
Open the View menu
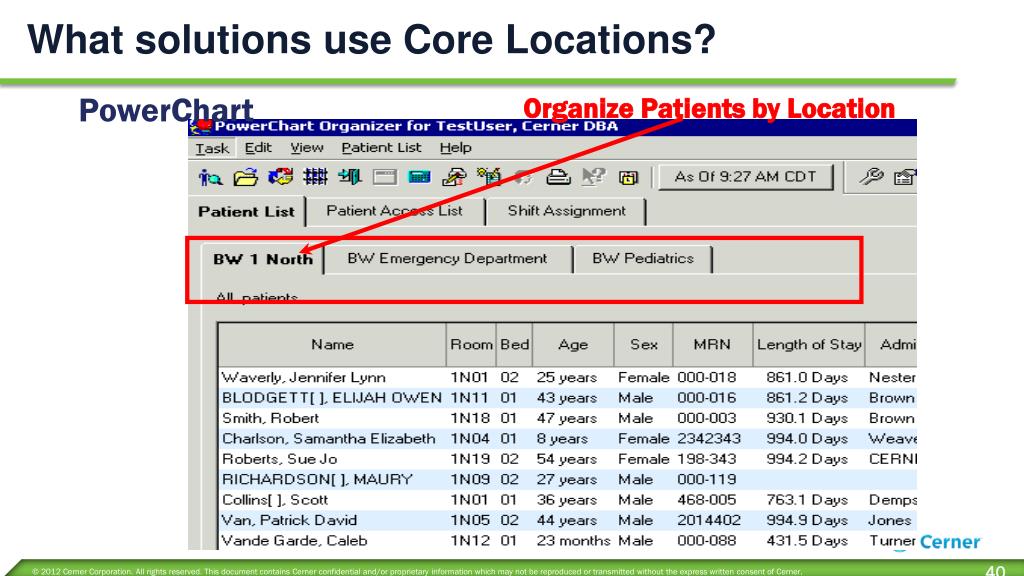[307, 148]
